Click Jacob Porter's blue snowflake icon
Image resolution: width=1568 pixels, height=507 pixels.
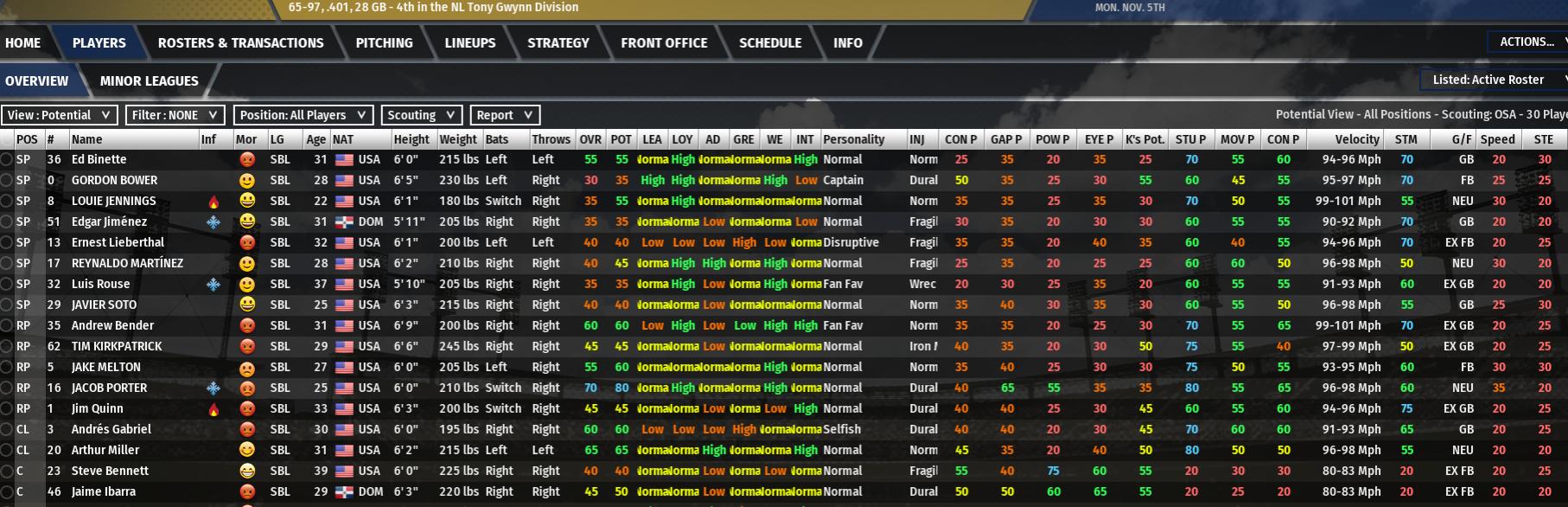click(214, 388)
